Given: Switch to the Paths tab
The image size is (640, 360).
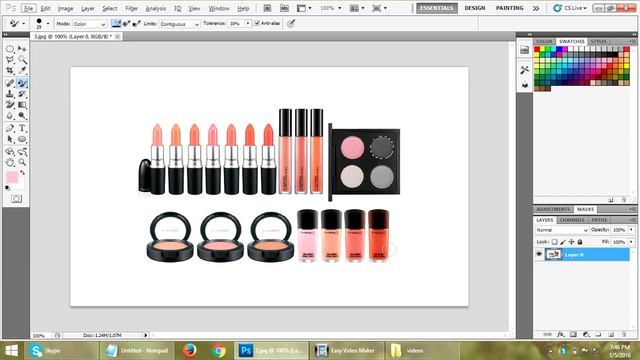Looking at the screenshot, I should pyautogui.click(x=599, y=220).
